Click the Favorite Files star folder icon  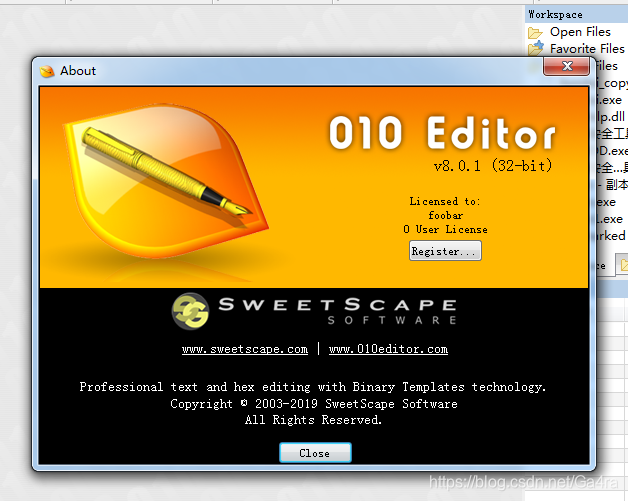[x=535, y=48]
